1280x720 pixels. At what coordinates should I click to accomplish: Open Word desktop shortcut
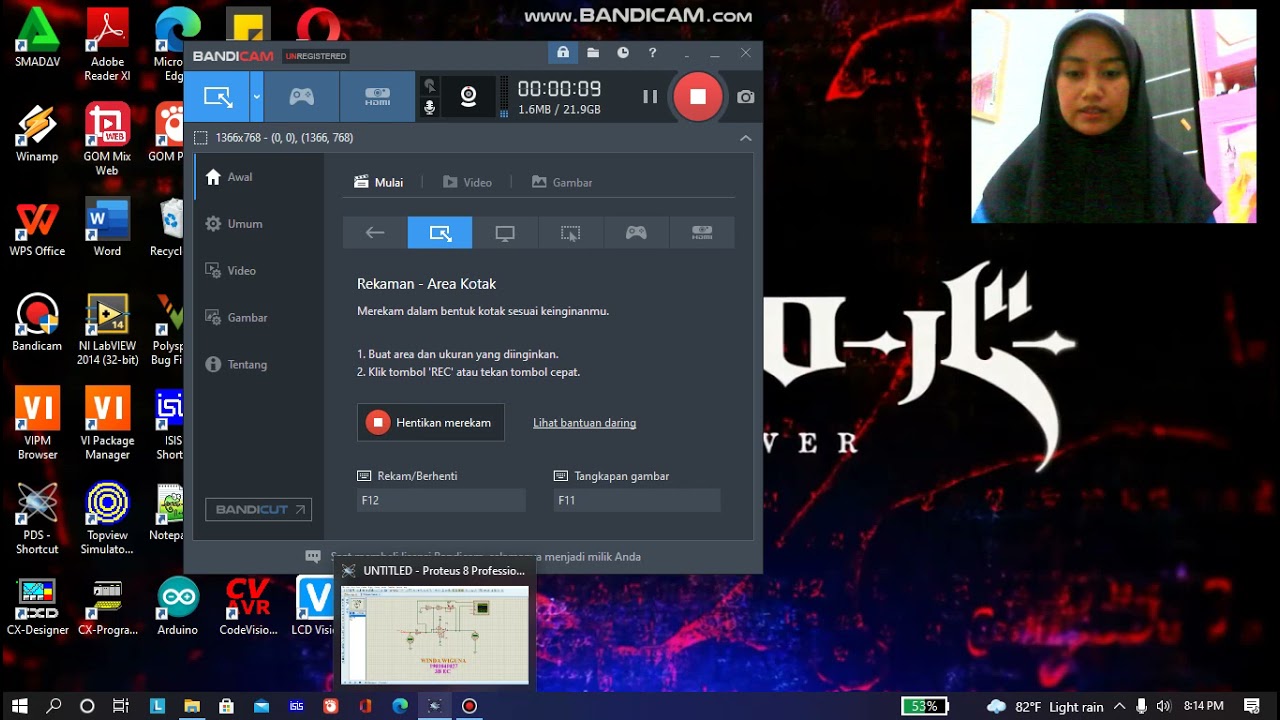pos(107,228)
